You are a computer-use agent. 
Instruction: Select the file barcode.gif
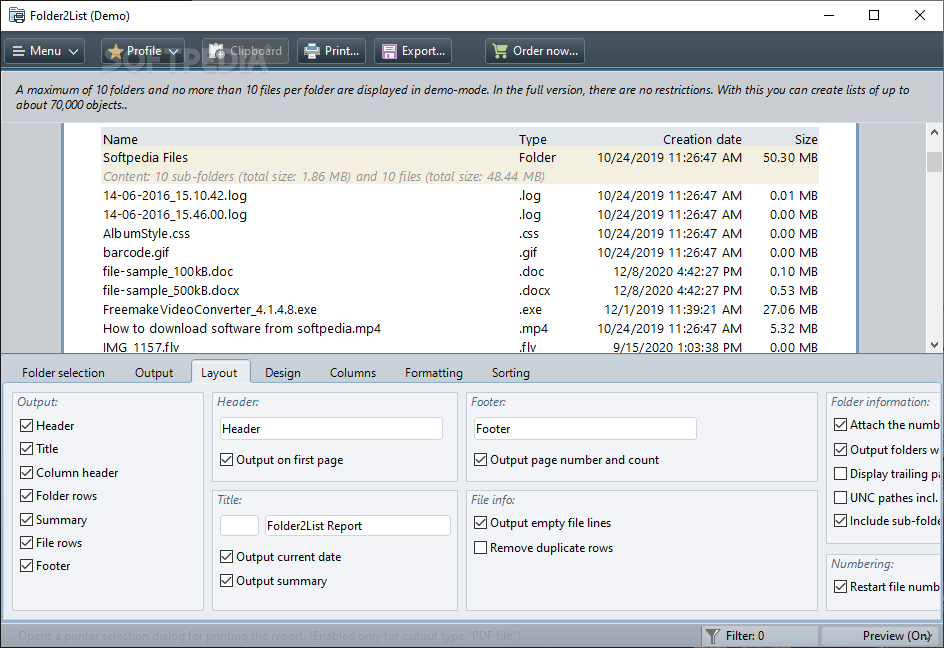click(460, 252)
